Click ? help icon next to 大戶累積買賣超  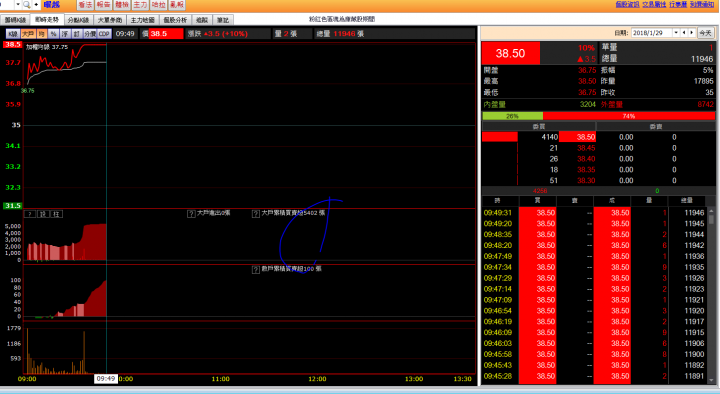[256, 214]
